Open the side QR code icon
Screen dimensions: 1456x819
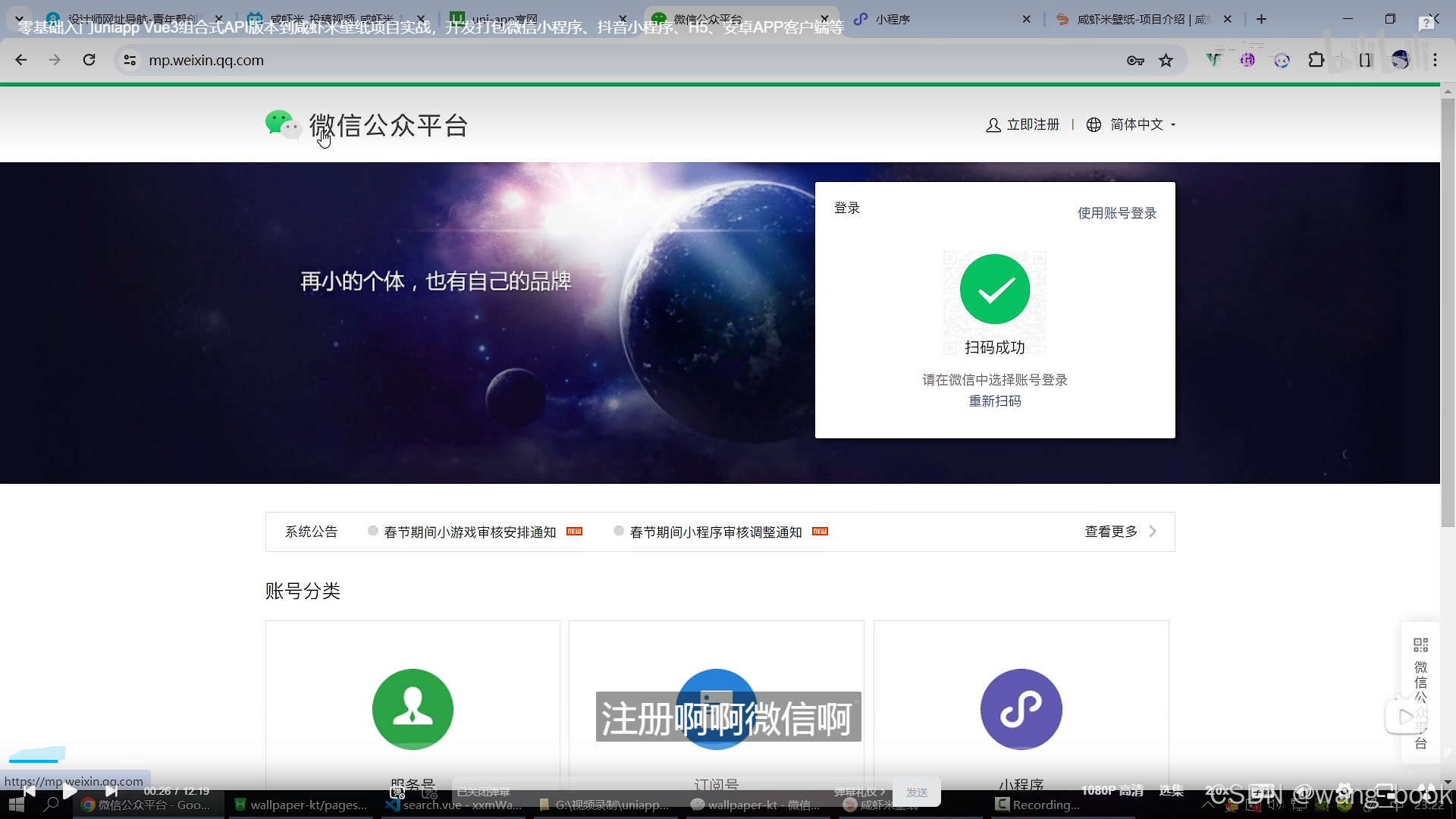tap(1420, 645)
